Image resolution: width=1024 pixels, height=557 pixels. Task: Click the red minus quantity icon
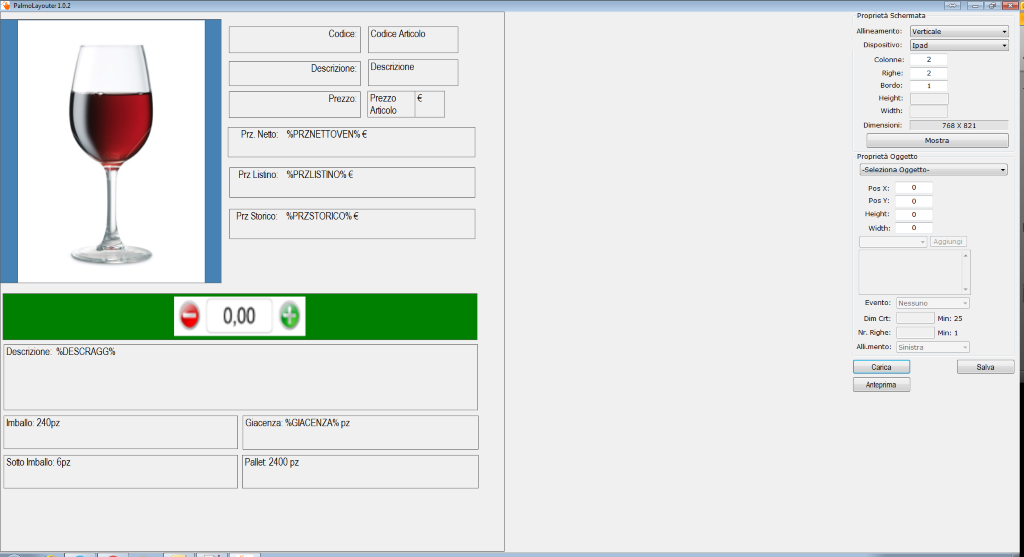click(x=189, y=316)
